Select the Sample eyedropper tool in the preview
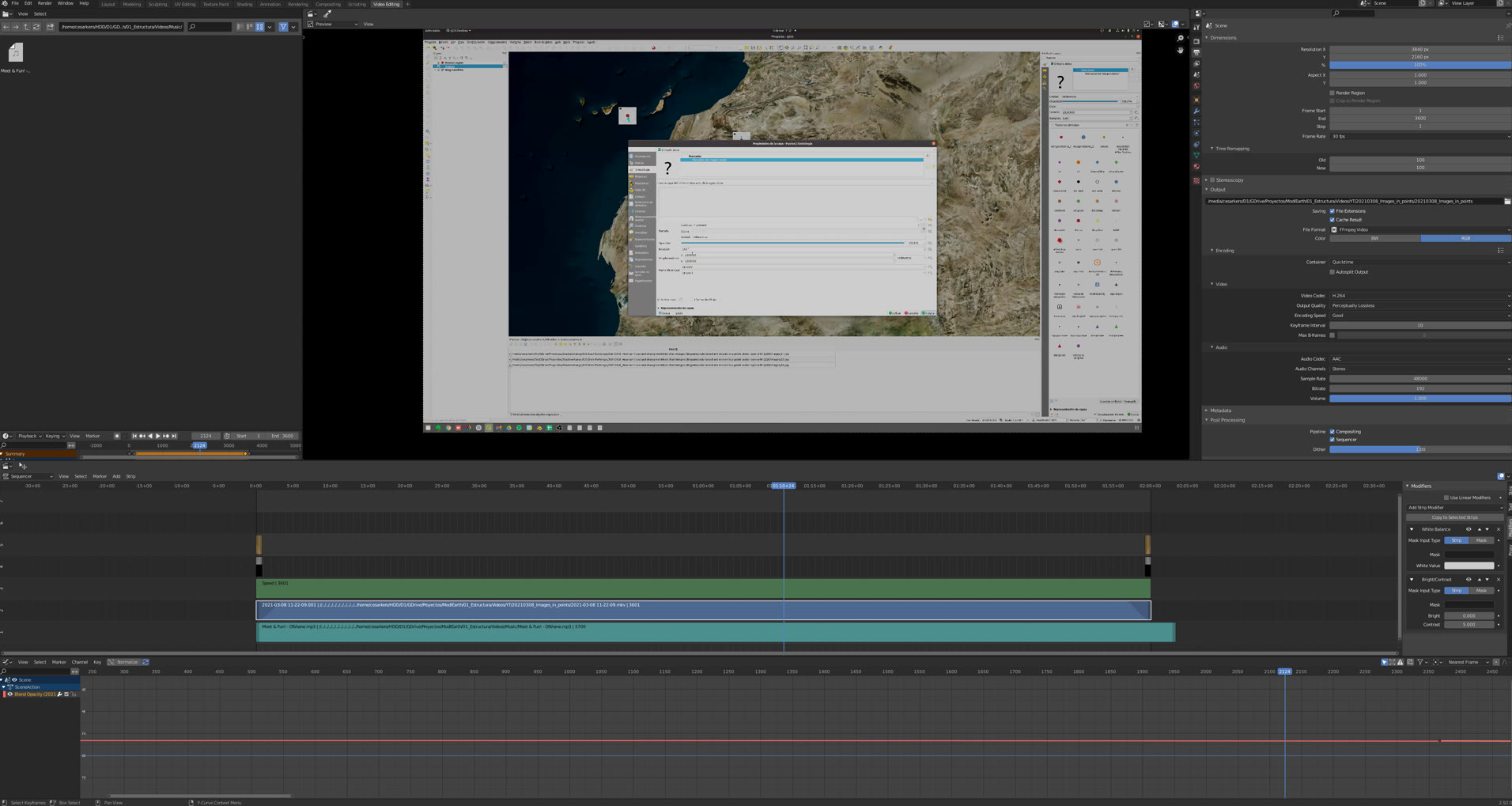The height and width of the screenshot is (806, 1512). [327, 13]
